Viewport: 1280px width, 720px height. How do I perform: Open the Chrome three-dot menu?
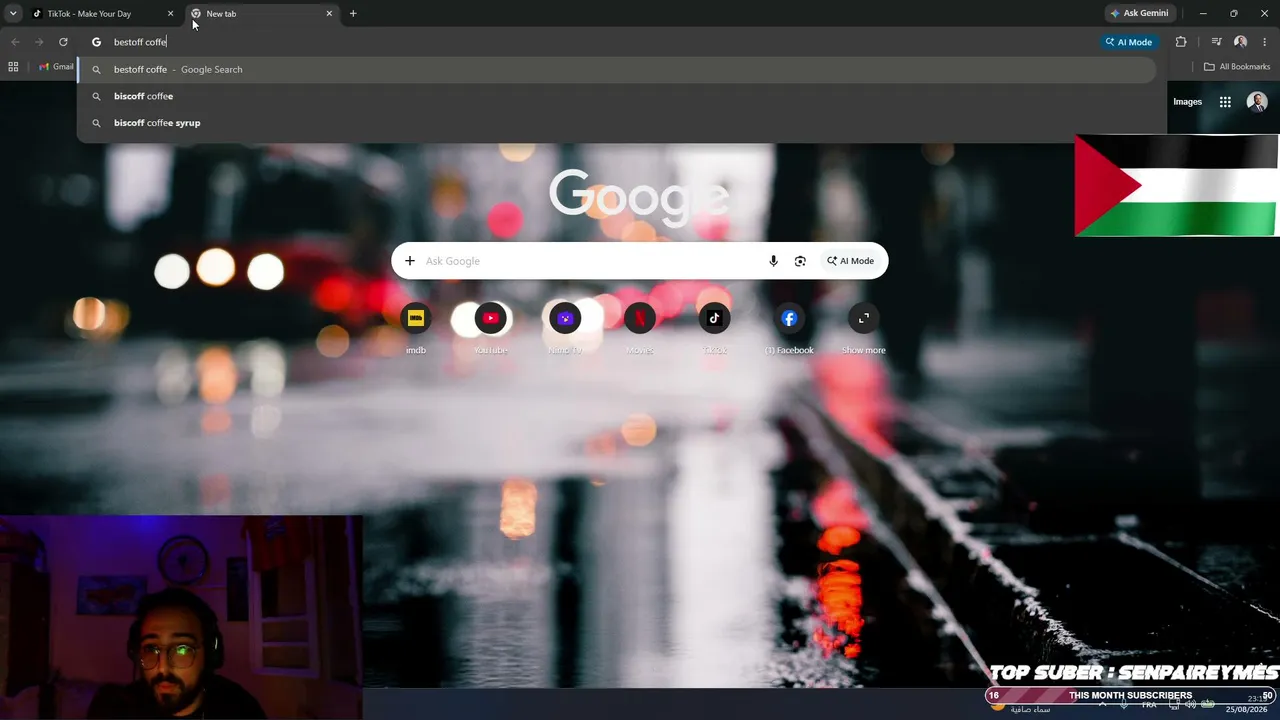pos(1265,42)
